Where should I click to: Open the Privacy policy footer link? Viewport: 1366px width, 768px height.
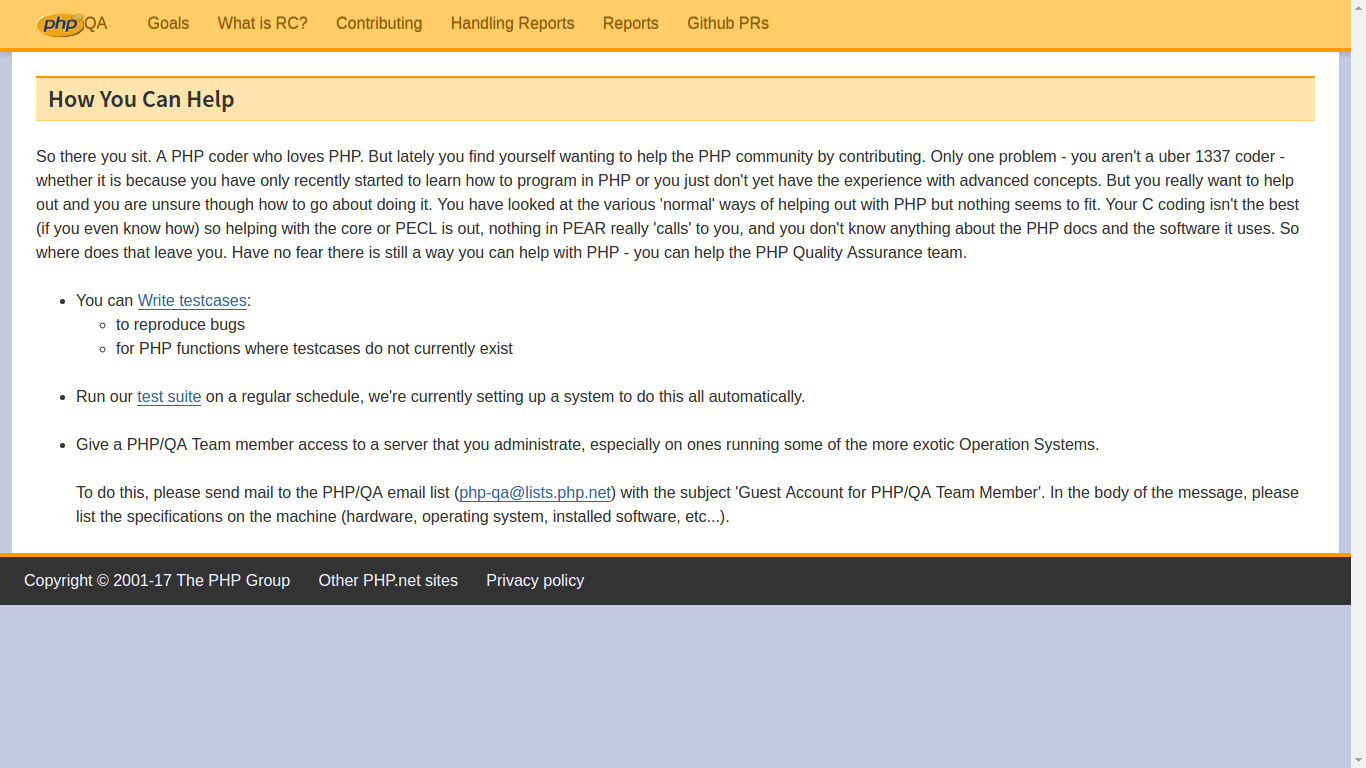[535, 580]
